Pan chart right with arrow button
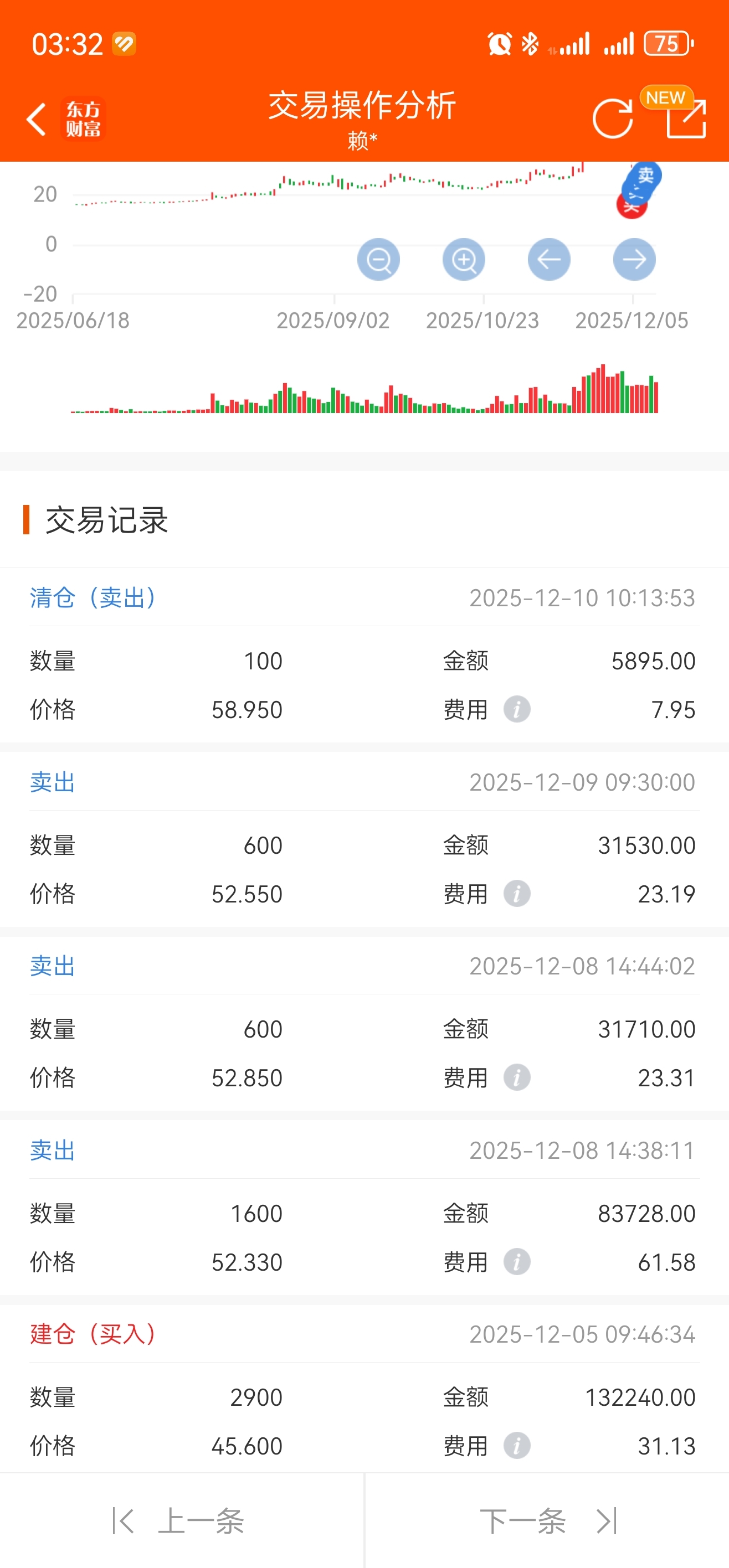This screenshot has height=1568, width=729. click(x=634, y=260)
